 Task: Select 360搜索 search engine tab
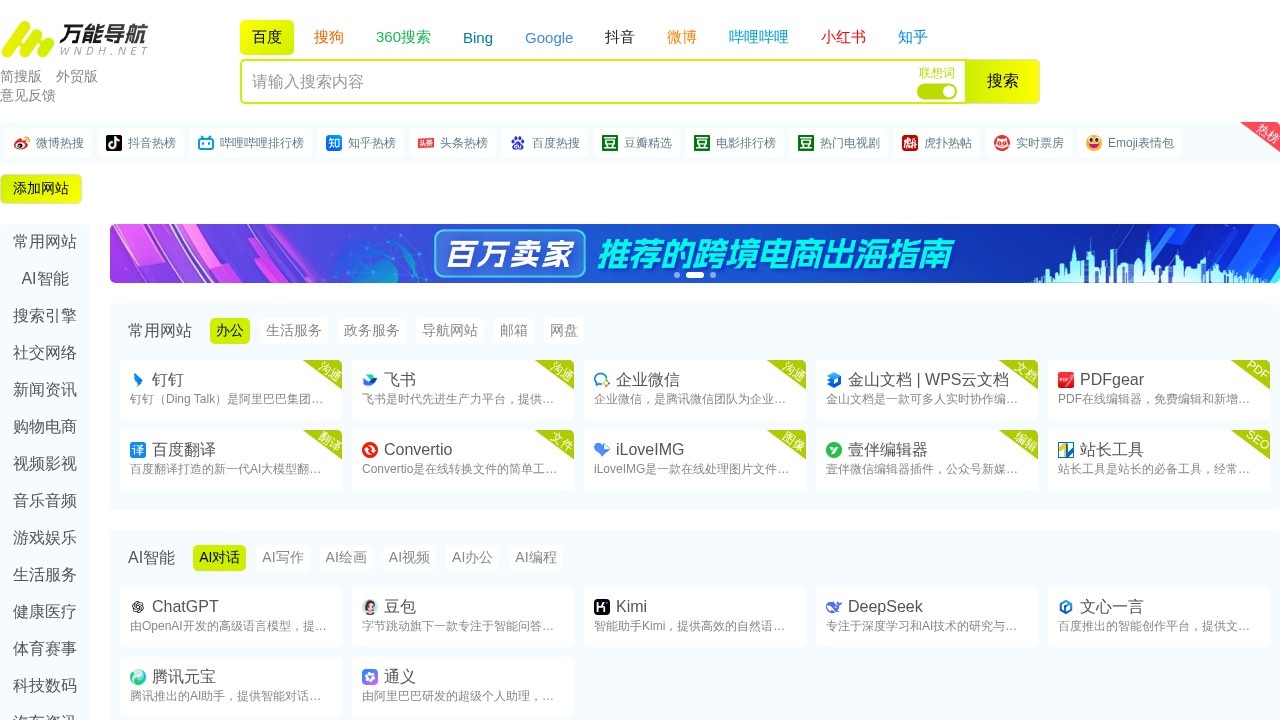403,37
